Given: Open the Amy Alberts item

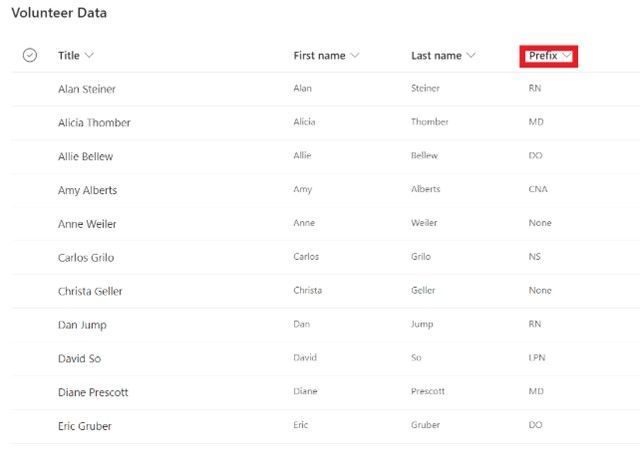Looking at the screenshot, I should 87,190.
